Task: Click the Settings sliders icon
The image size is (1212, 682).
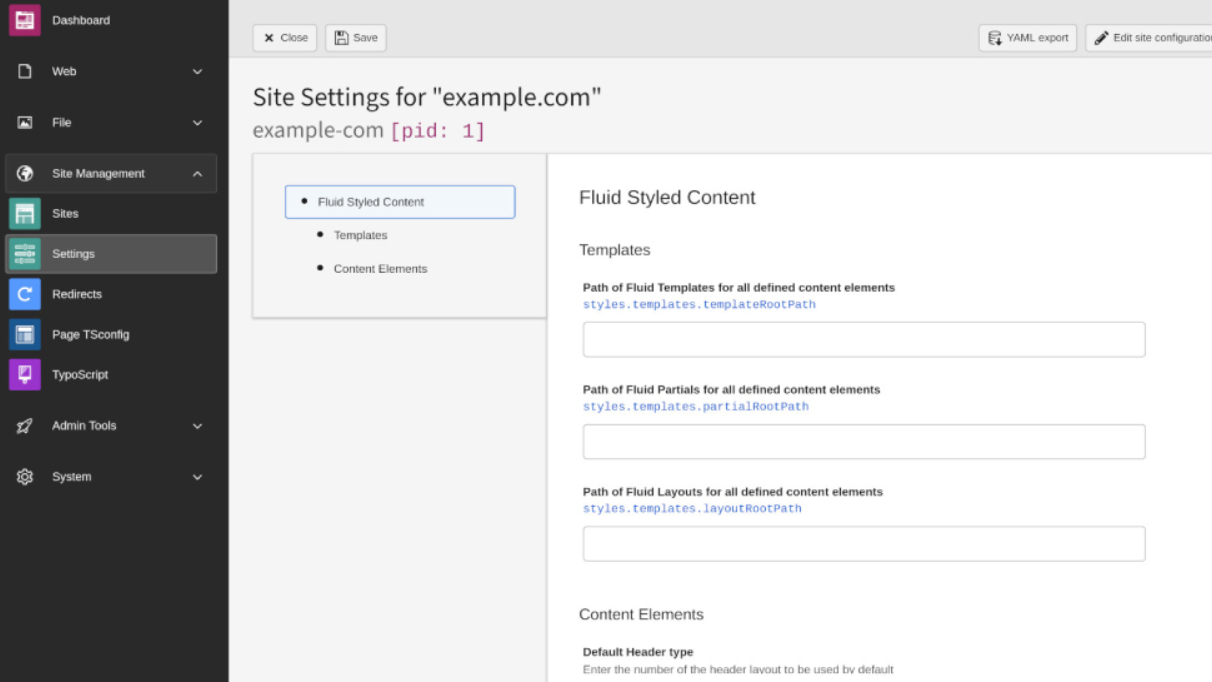Action: (25, 254)
